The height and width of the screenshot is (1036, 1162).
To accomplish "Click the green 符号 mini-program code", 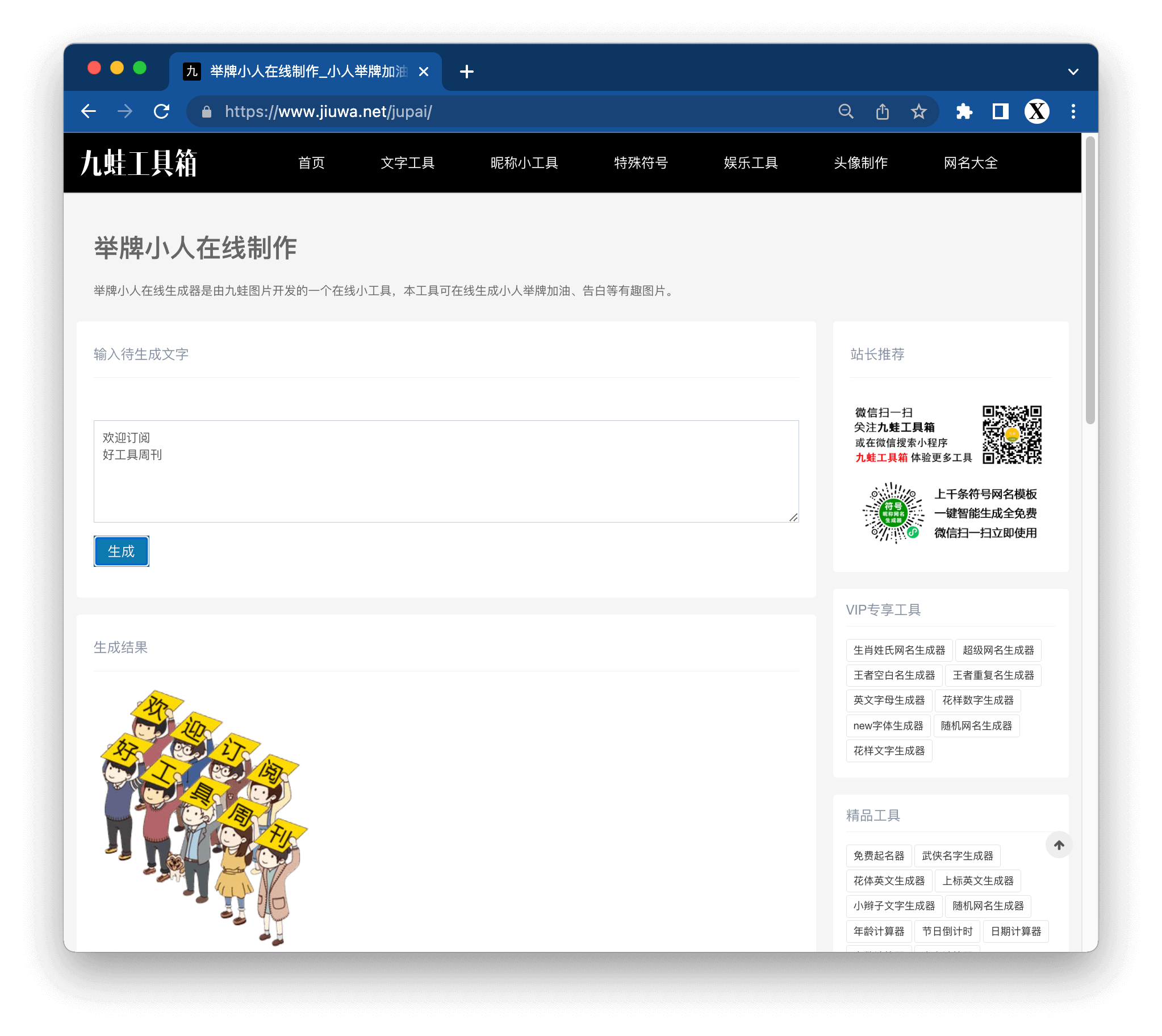I will [893, 512].
